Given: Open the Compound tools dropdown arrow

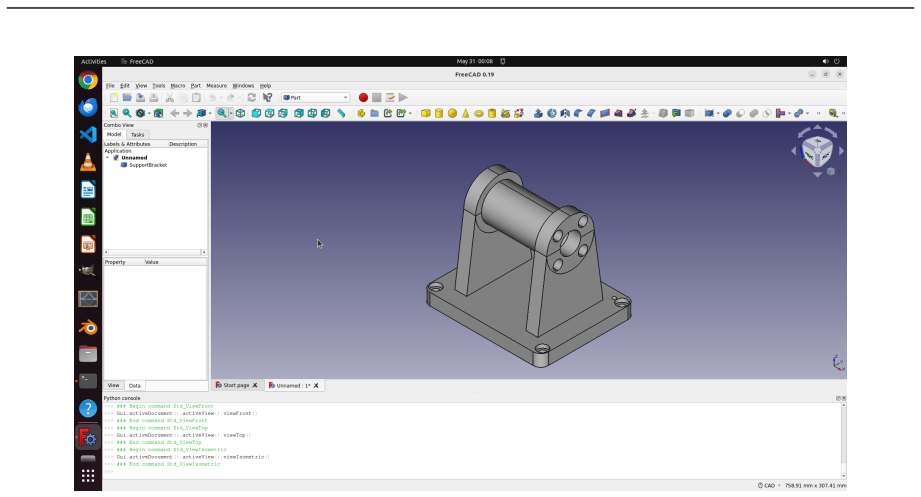Looking at the screenshot, I should coord(718,113).
